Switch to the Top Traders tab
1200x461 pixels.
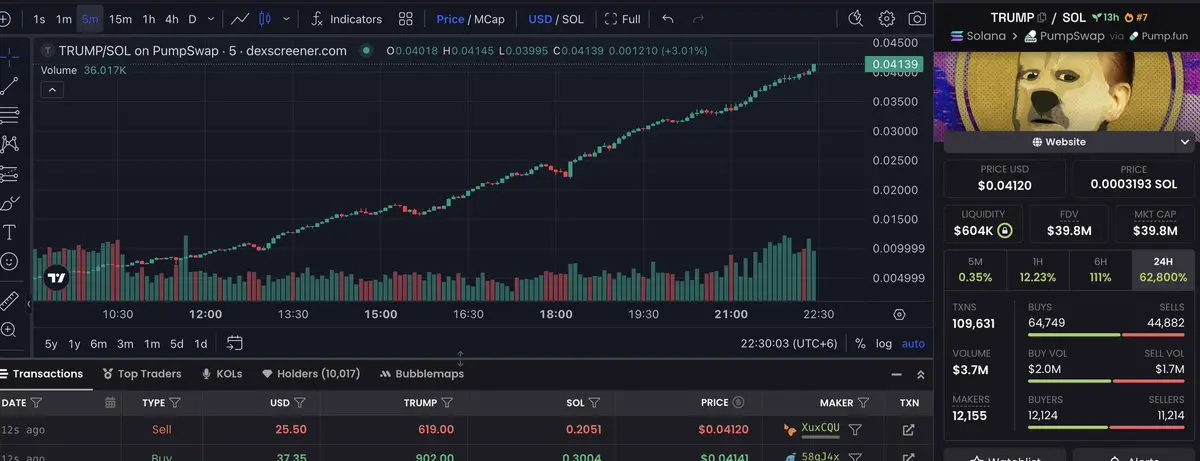click(142, 374)
